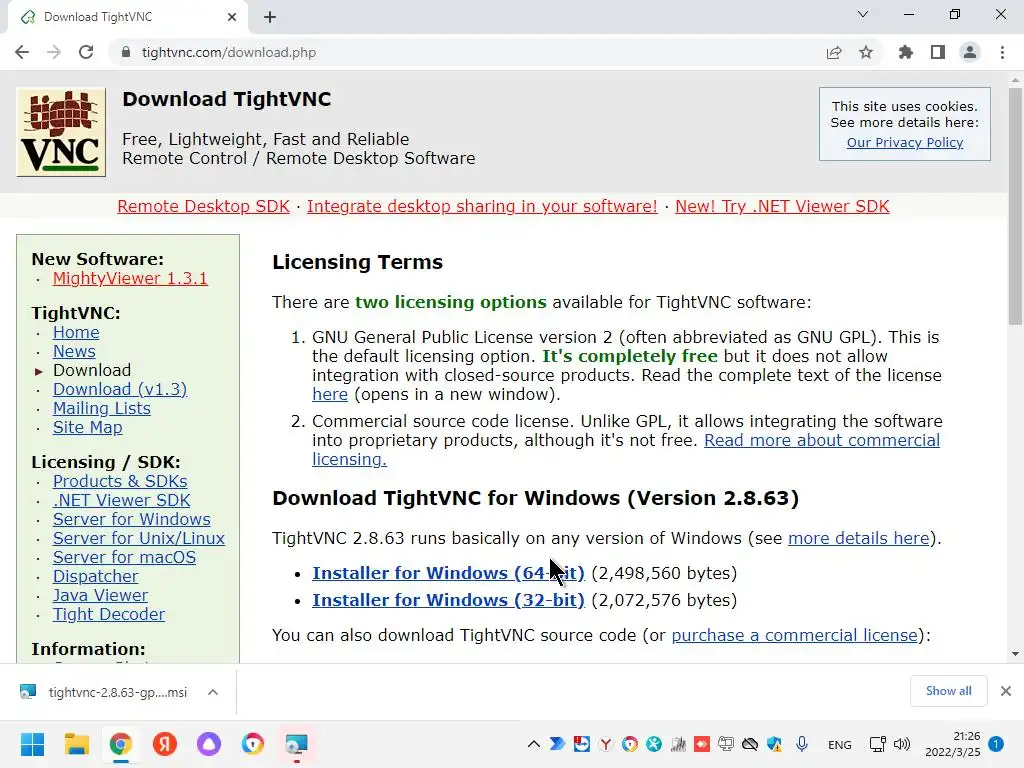The height and width of the screenshot is (768, 1024).
Task: Open the volume speaker icon
Action: (x=902, y=744)
